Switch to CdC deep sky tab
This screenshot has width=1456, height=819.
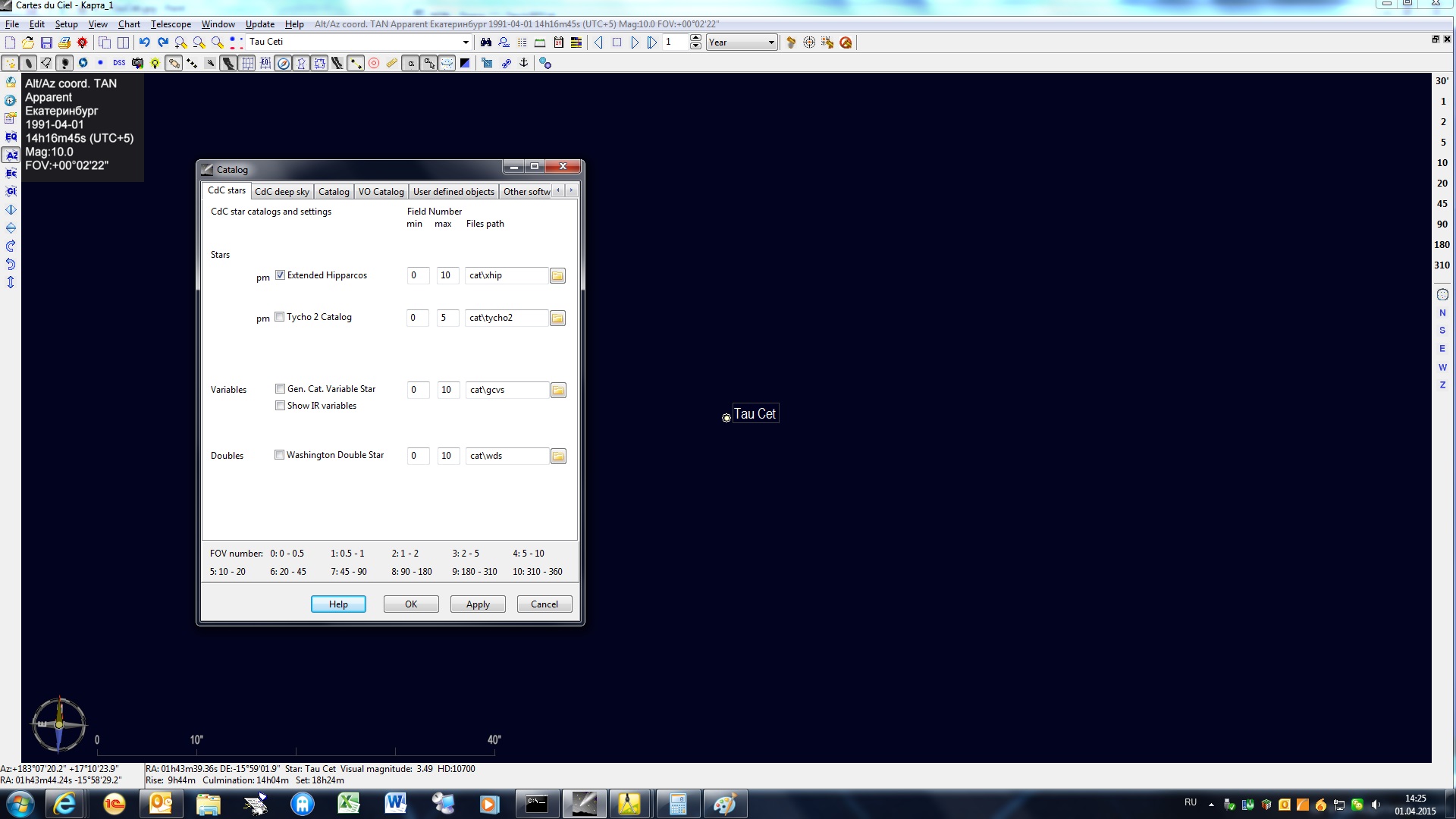pyautogui.click(x=282, y=192)
